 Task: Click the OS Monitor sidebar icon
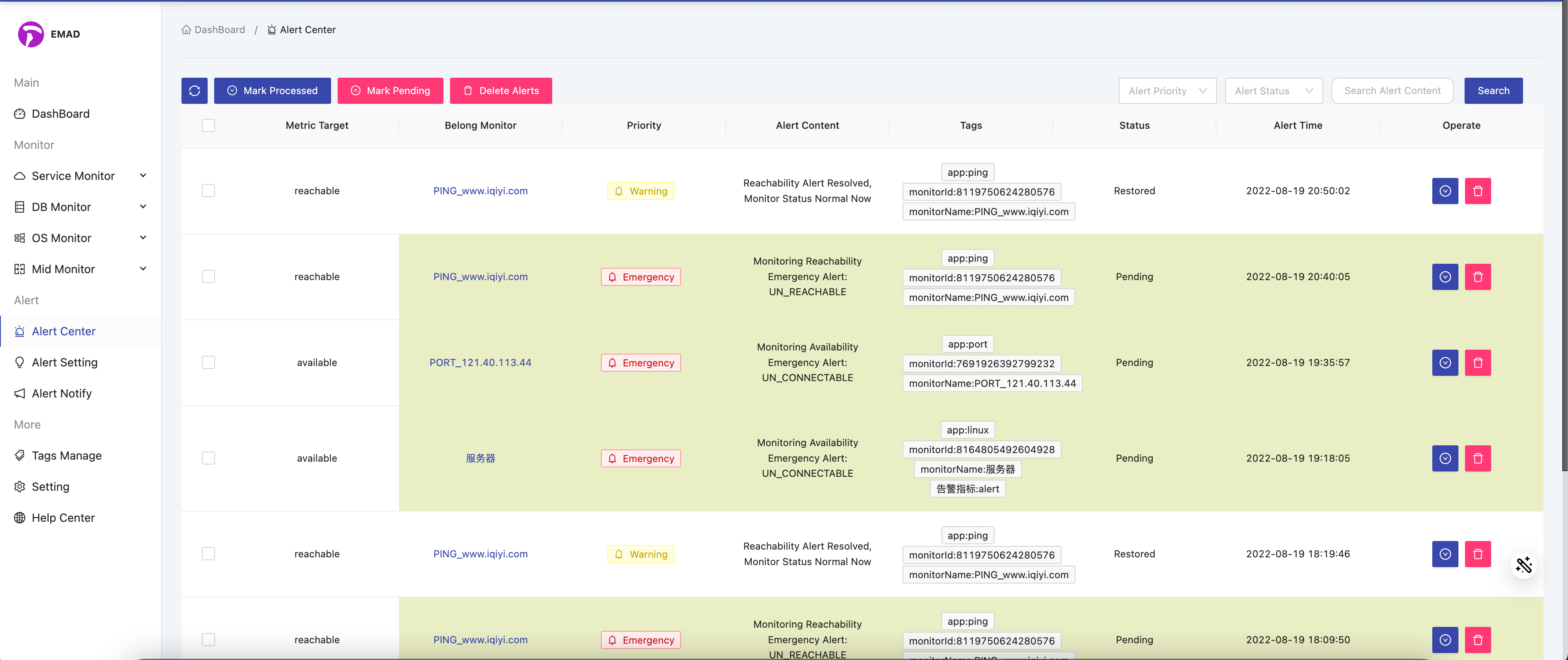pyautogui.click(x=20, y=238)
